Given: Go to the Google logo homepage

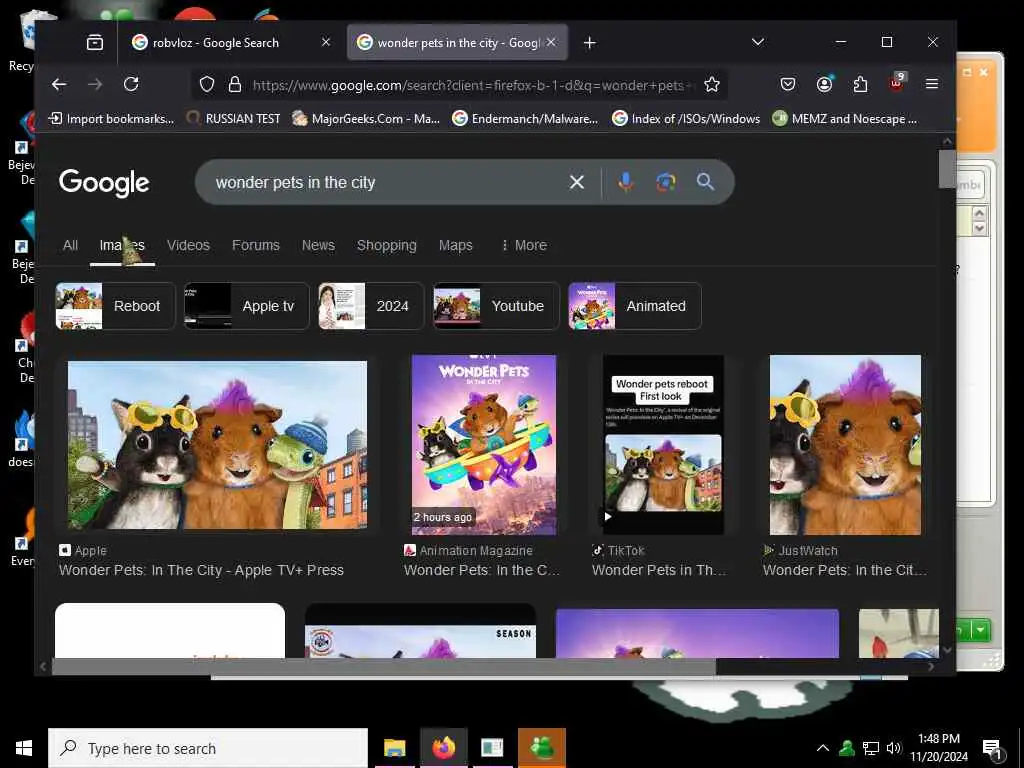Looking at the screenshot, I should pyautogui.click(x=104, y=184).
